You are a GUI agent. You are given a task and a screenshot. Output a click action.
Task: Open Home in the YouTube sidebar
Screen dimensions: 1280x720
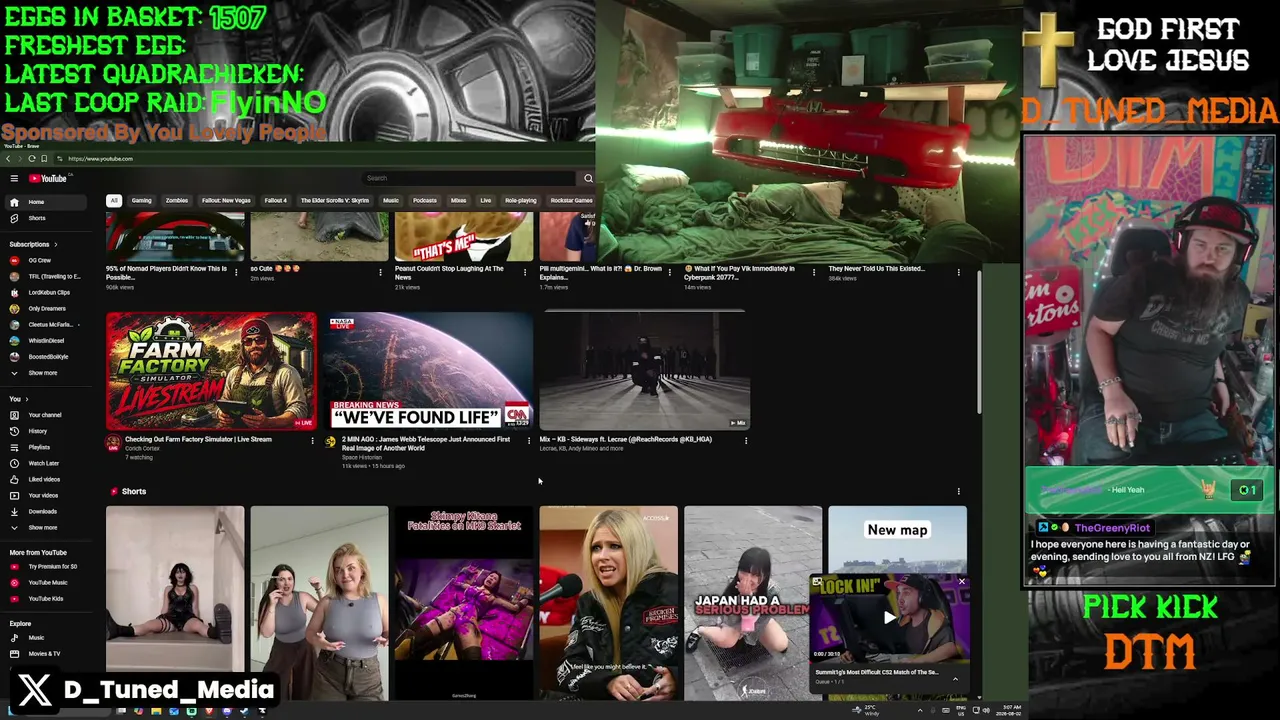[x=47, y=202]
